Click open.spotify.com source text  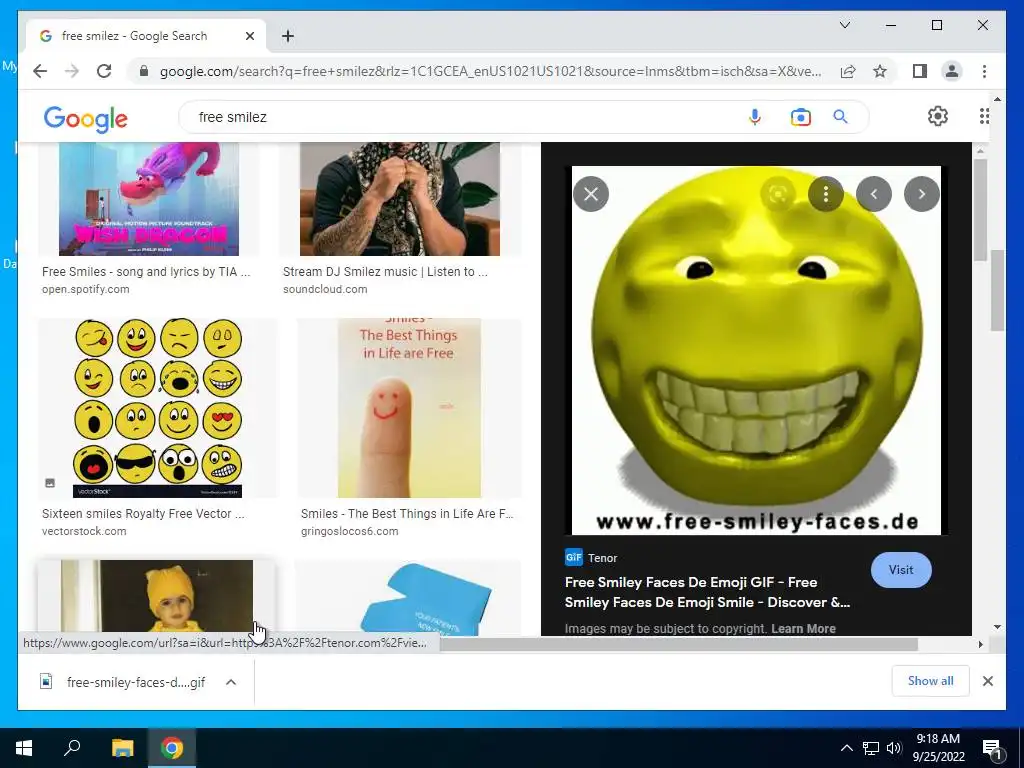86,289
